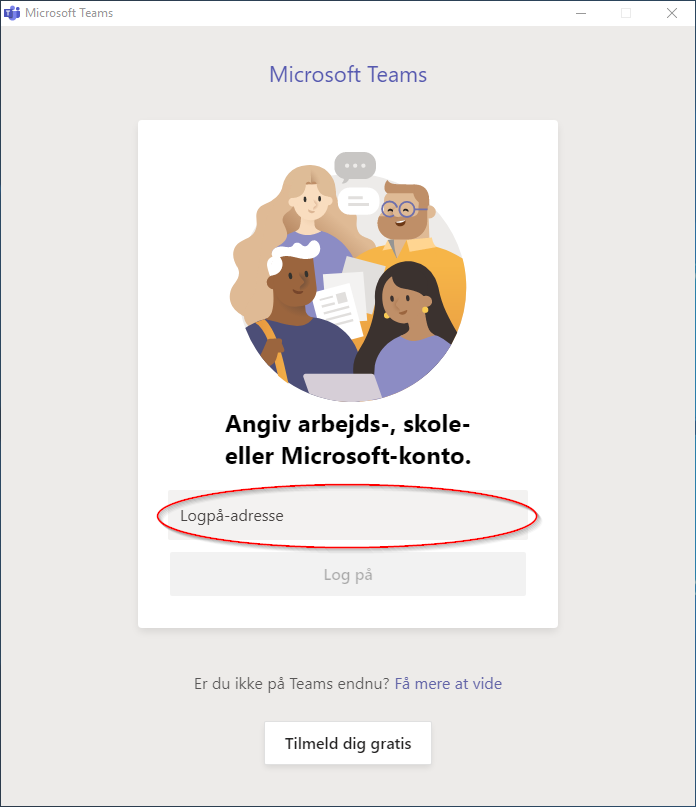Focus the Logpå-adresse input field
The width and height of the screenshot is (696, 807).
348,515
